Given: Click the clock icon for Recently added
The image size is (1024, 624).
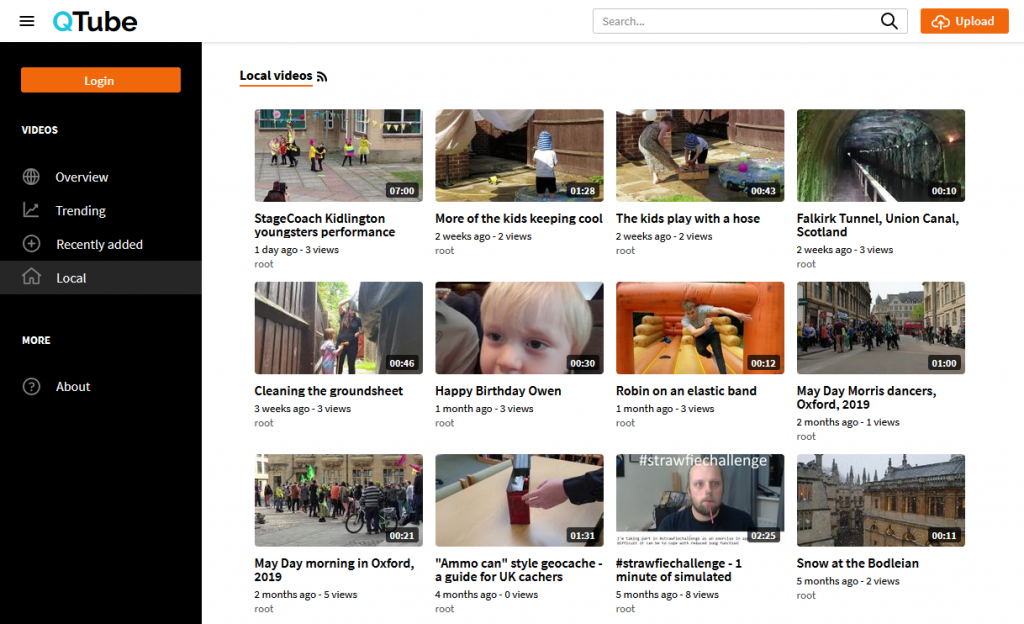Looking at the screenshot, I should [x=30, y=244].
